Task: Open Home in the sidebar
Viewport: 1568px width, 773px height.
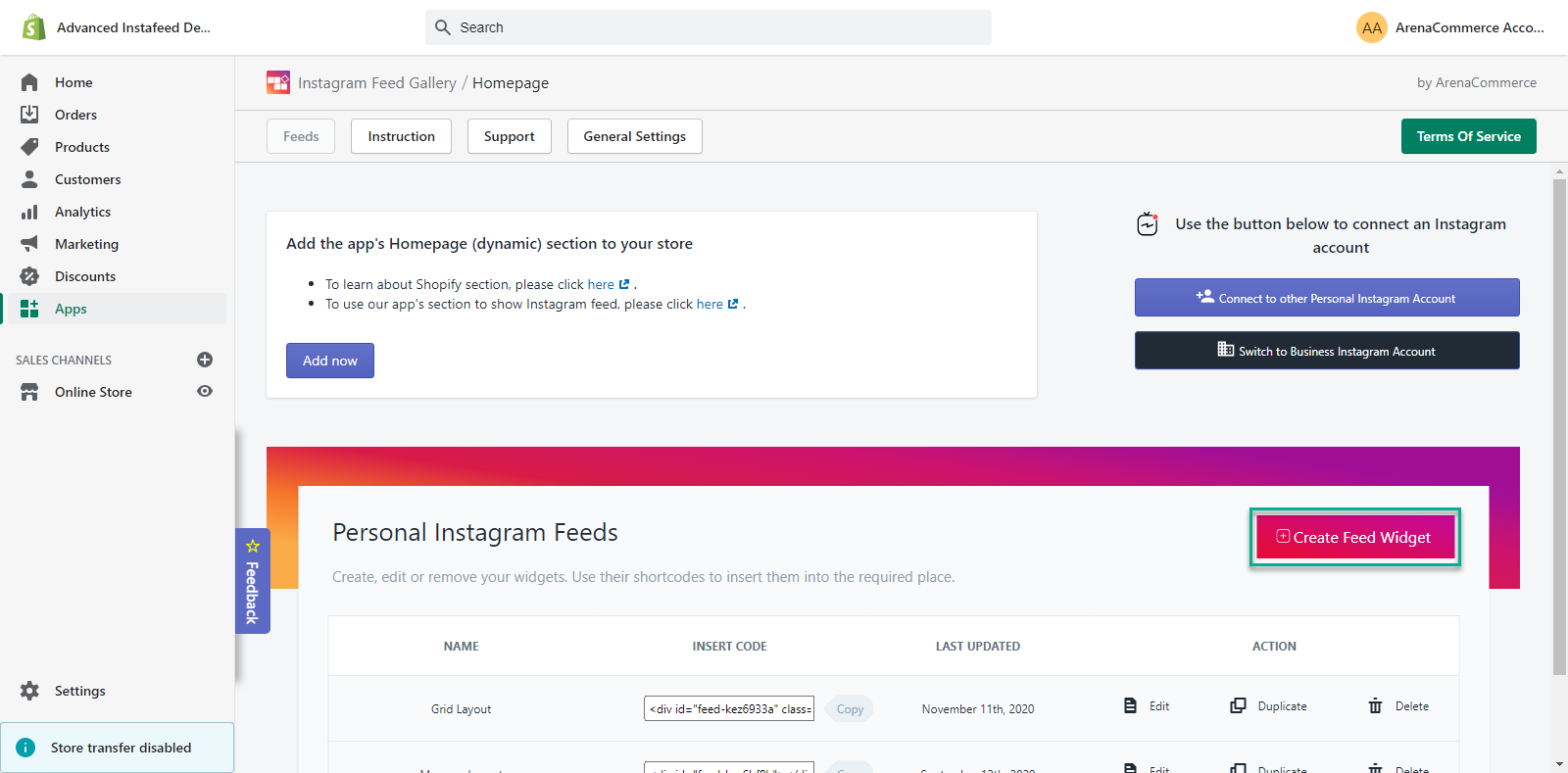Action: click(x=73, y=82)
